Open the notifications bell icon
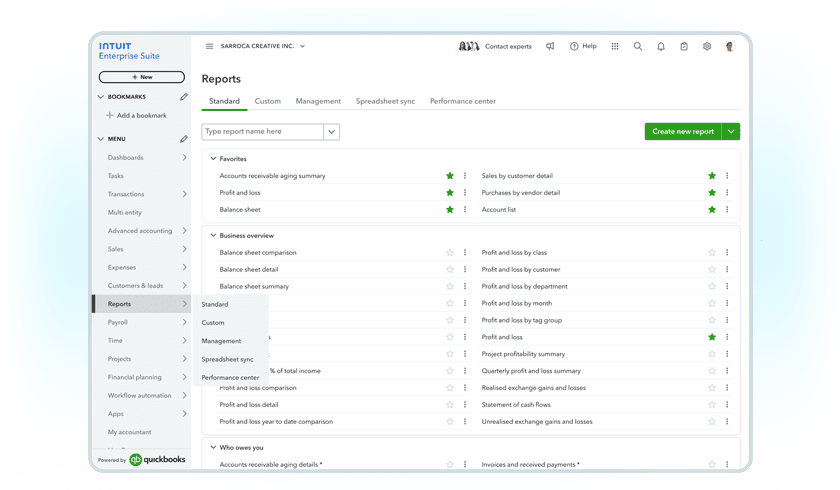 click(661, 47)
